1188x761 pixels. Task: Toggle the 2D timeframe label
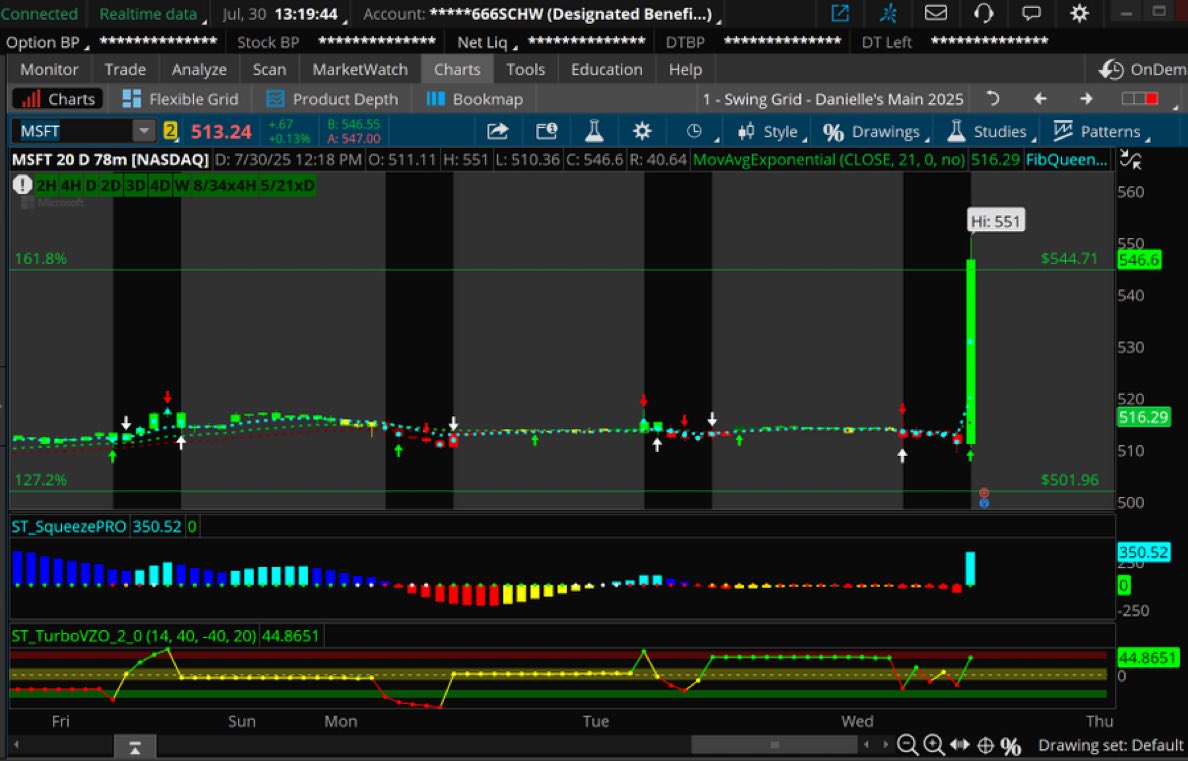coord(111,186)
